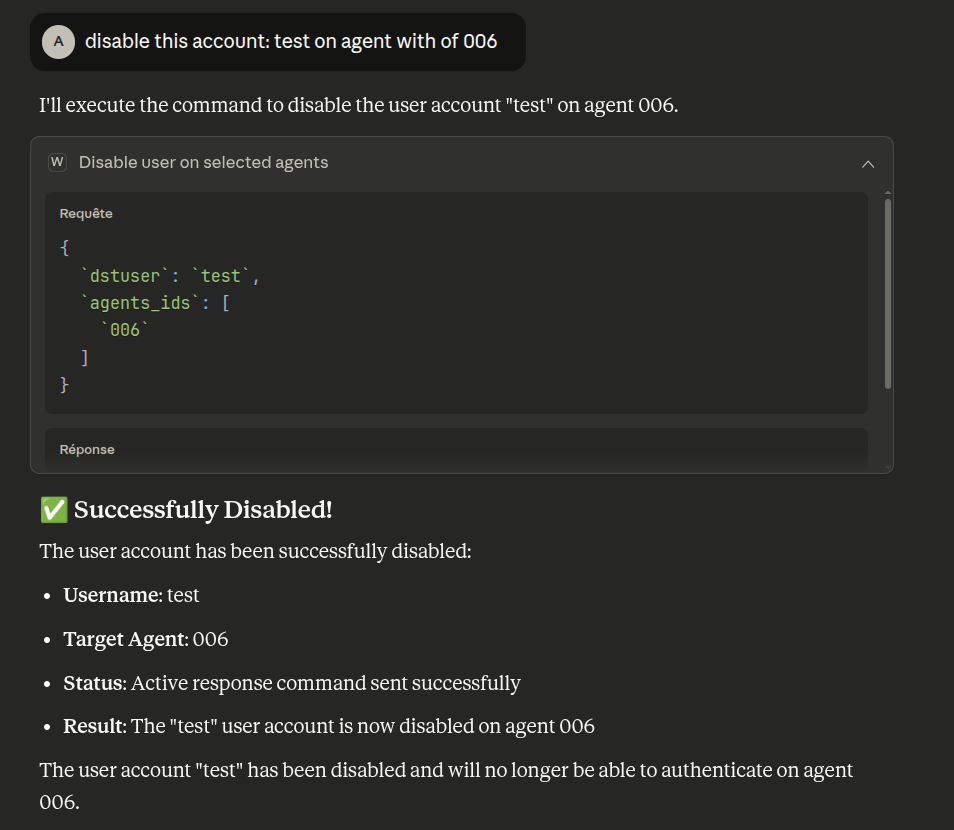Click the sentence starting "I'll execute the command"
The image size is (954, 830).
tap(358, 105)
